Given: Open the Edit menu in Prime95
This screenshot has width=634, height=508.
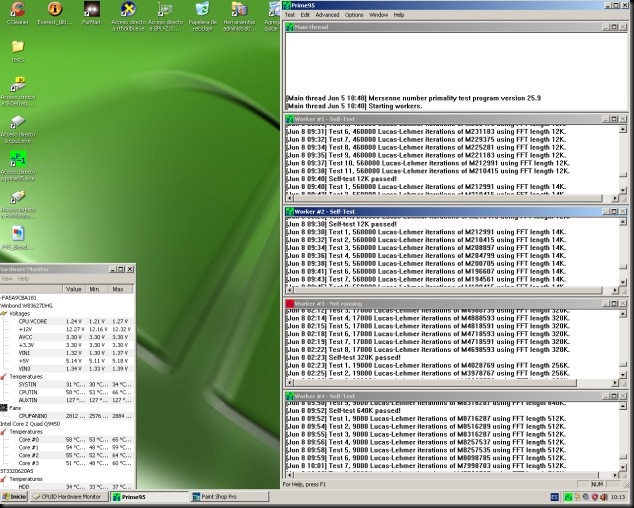Looking at the screenshot, I should 305,15.
